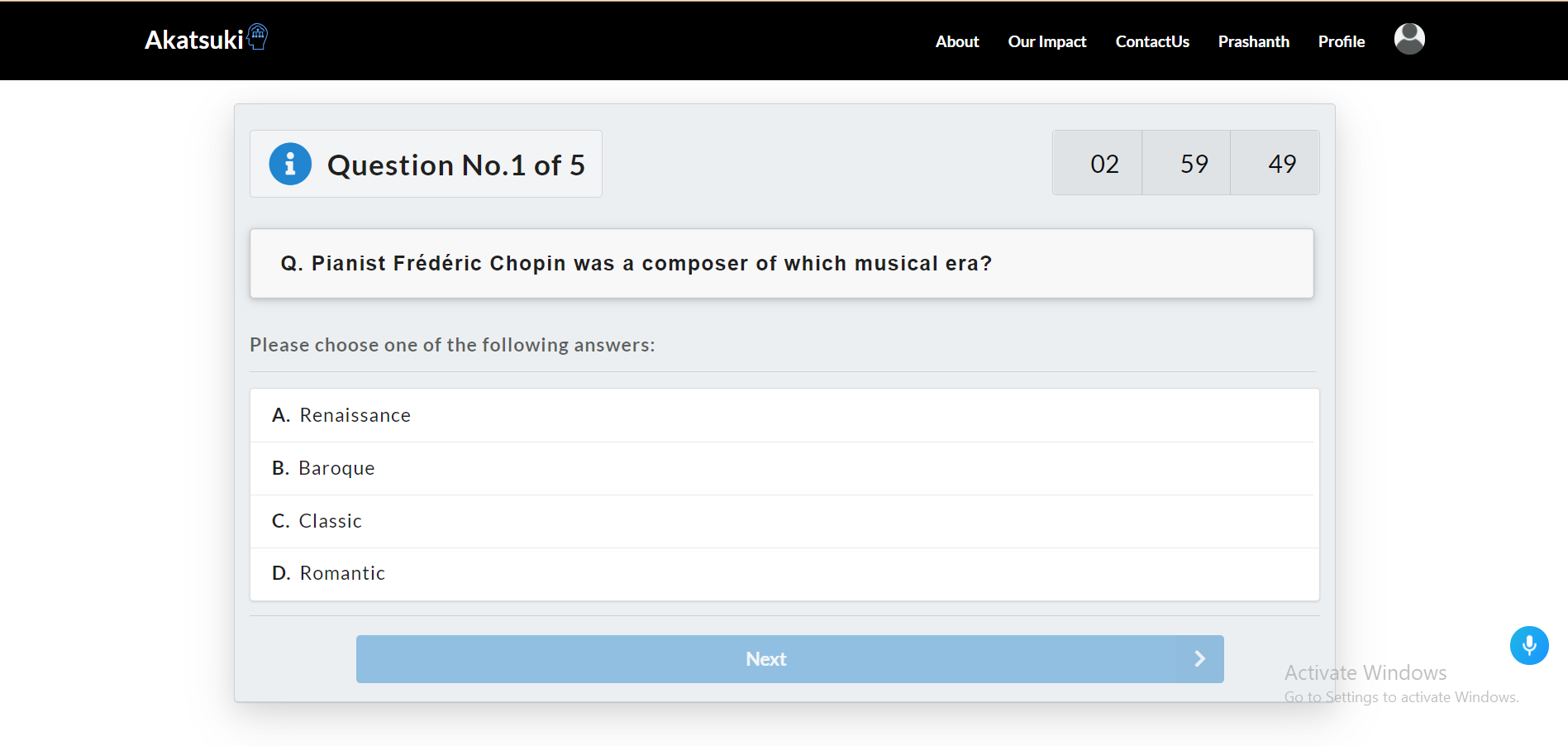Image resolution: width=1568 pixels, height=746 pixels.
Task: Click the Akatsuki brain logo icon
Action: point(258,36)
